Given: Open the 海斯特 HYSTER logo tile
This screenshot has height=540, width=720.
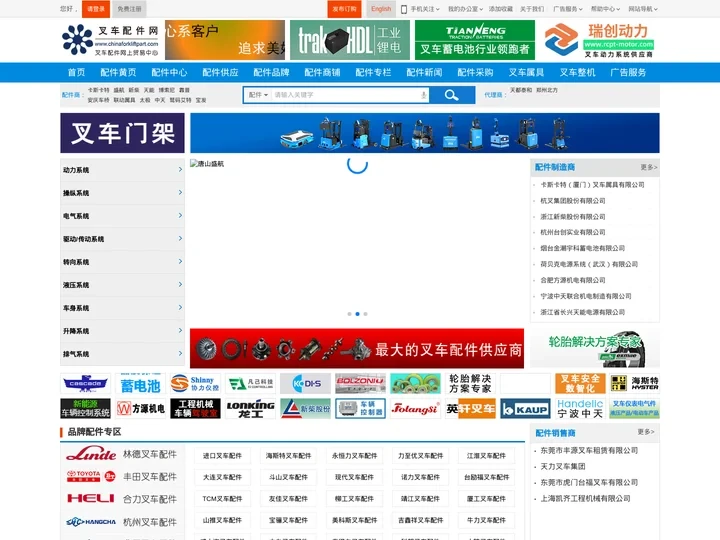Looking at the screenshot, I should coord(635,383).
